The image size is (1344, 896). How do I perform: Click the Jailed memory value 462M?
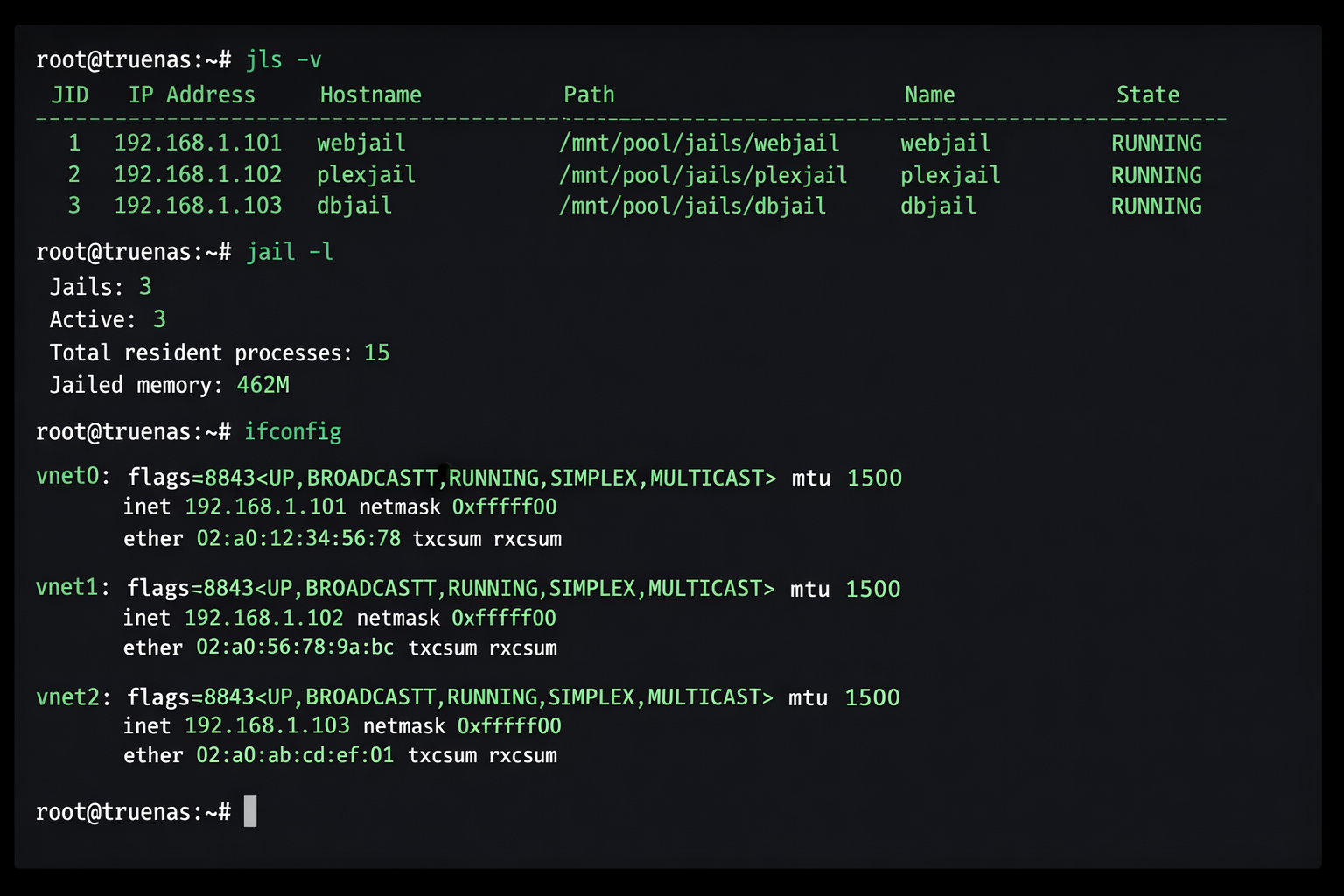pos(264,385)
